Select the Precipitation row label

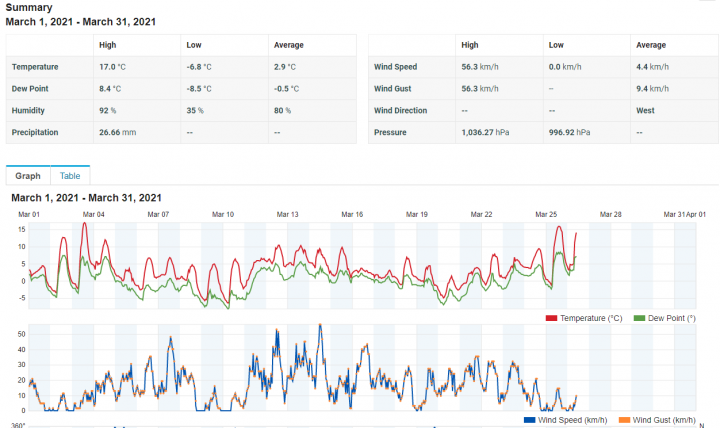36,132
